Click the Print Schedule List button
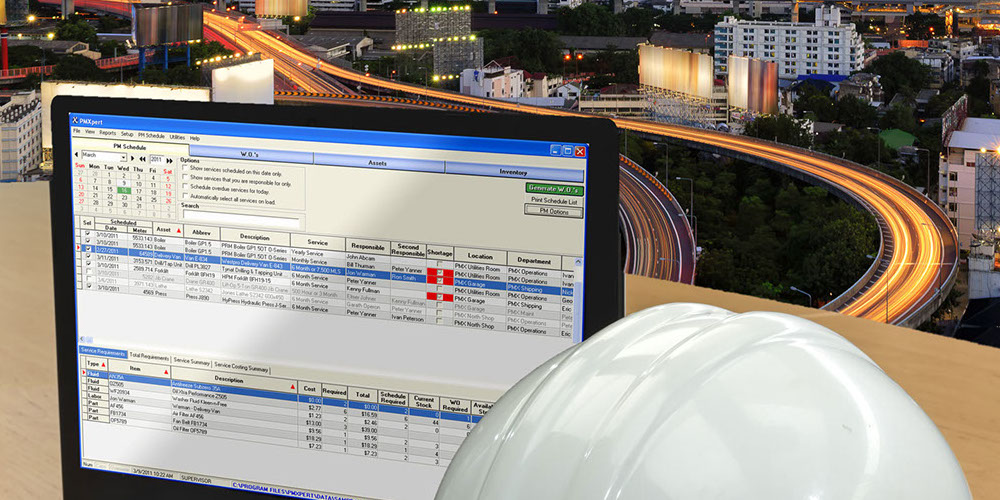1000x500 pixels. [x=553, y=201]
